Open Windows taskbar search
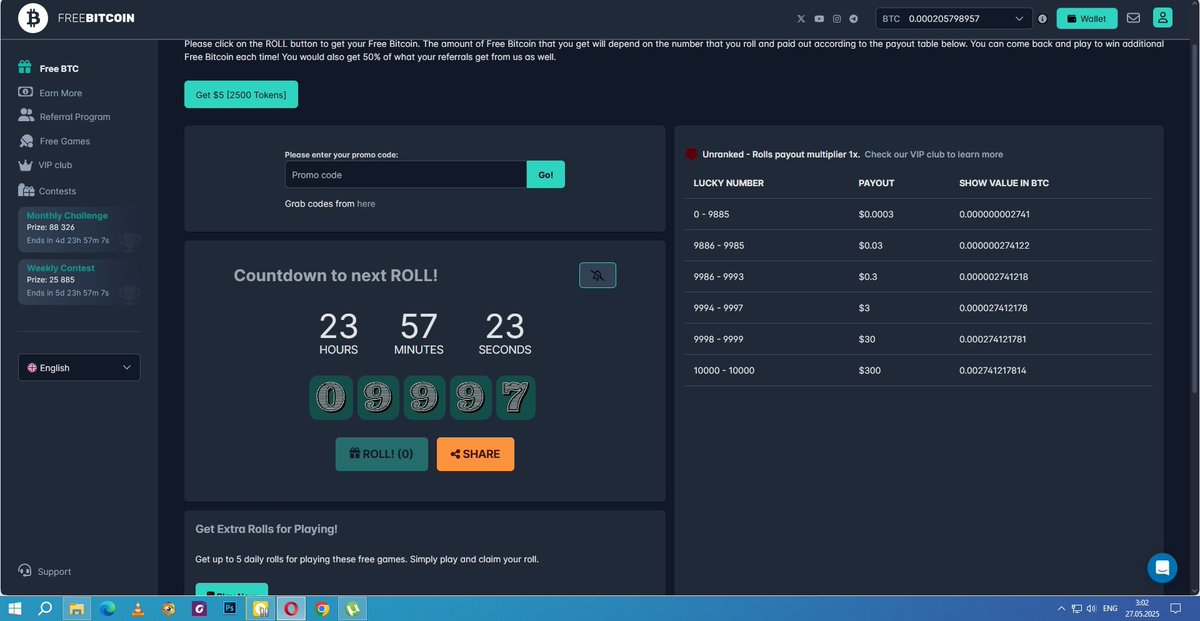Screen dimensions: 1200x621 click(45, 608)
